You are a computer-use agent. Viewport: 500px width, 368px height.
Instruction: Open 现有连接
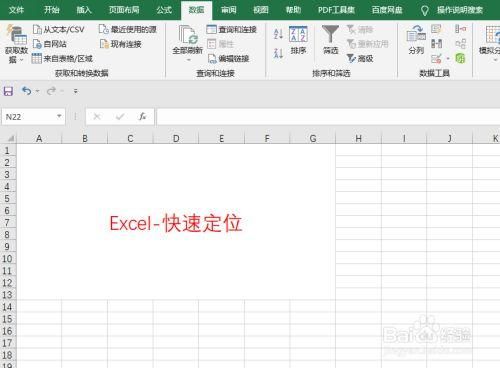[x=120, y=44]
